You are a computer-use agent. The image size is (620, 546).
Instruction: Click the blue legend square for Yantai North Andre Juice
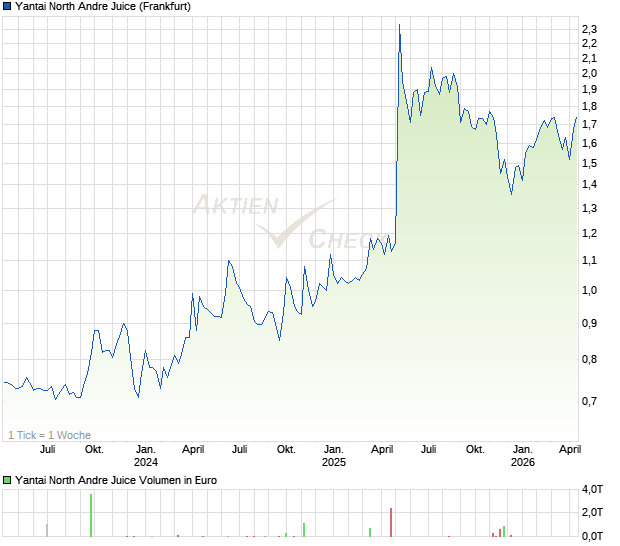(7, 7)
